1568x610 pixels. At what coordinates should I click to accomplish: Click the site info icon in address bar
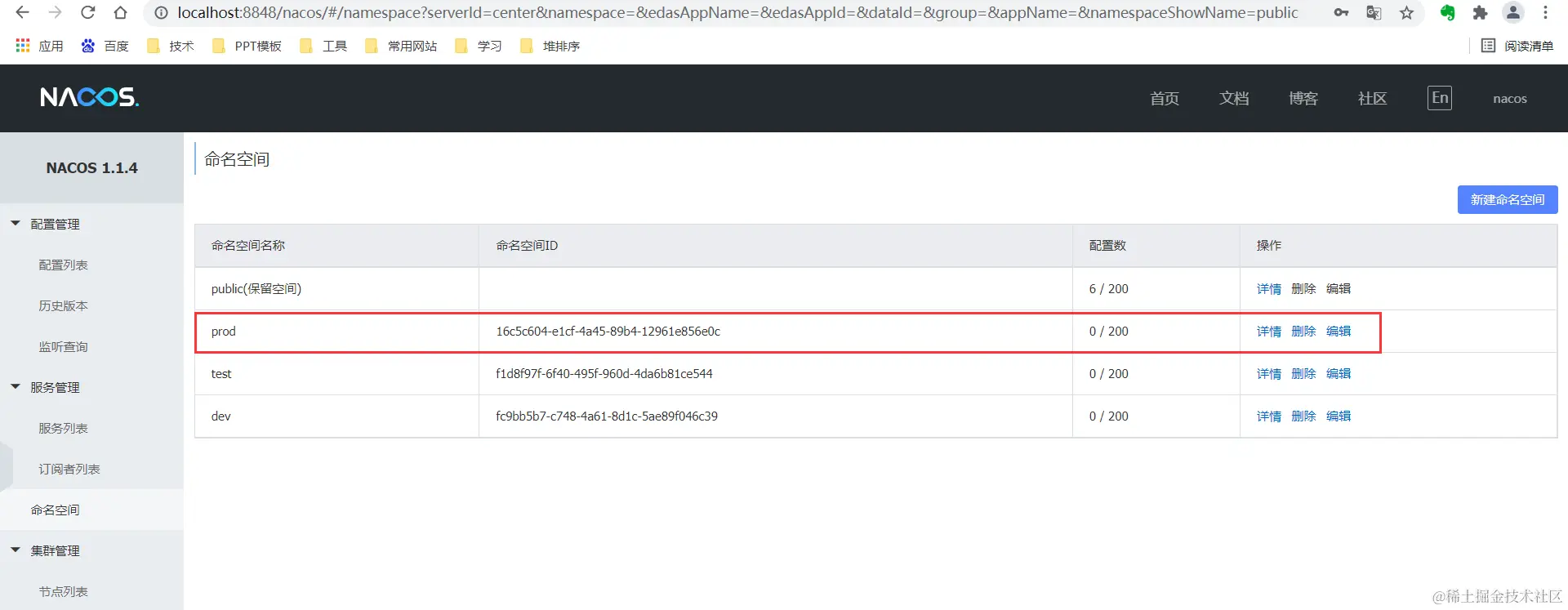coord(162,13)
